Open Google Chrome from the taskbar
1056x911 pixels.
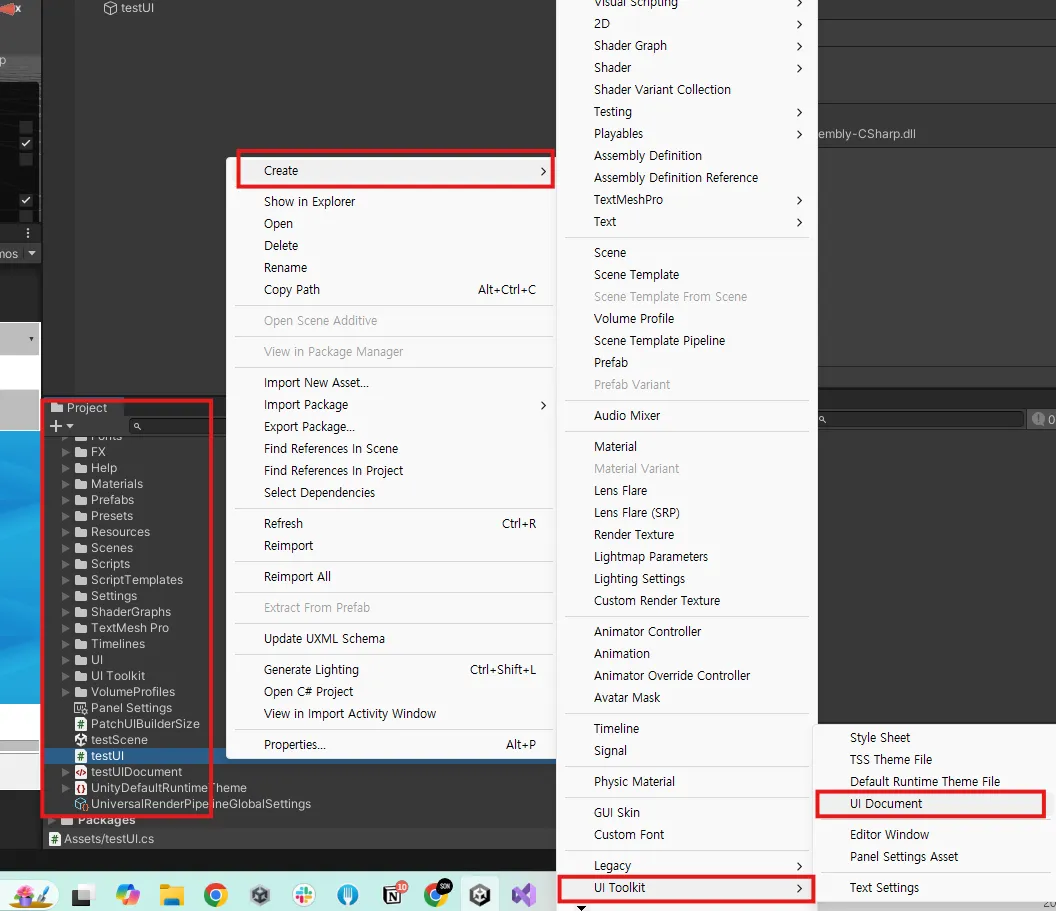(216, 895)
